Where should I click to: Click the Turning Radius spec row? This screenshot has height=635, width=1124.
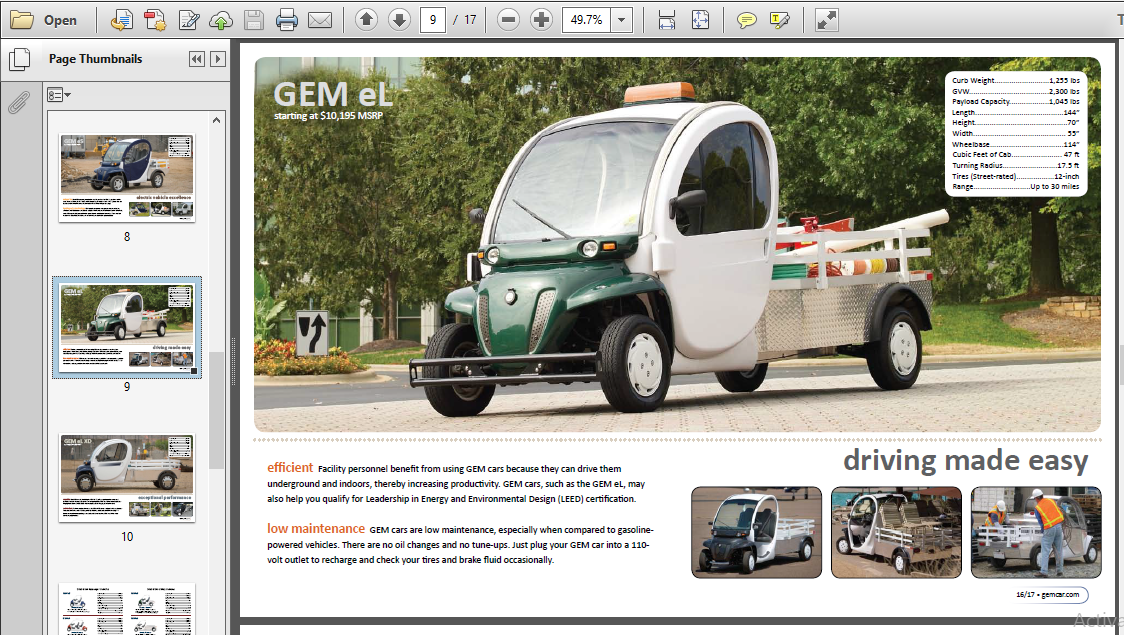coord(1015,166)
